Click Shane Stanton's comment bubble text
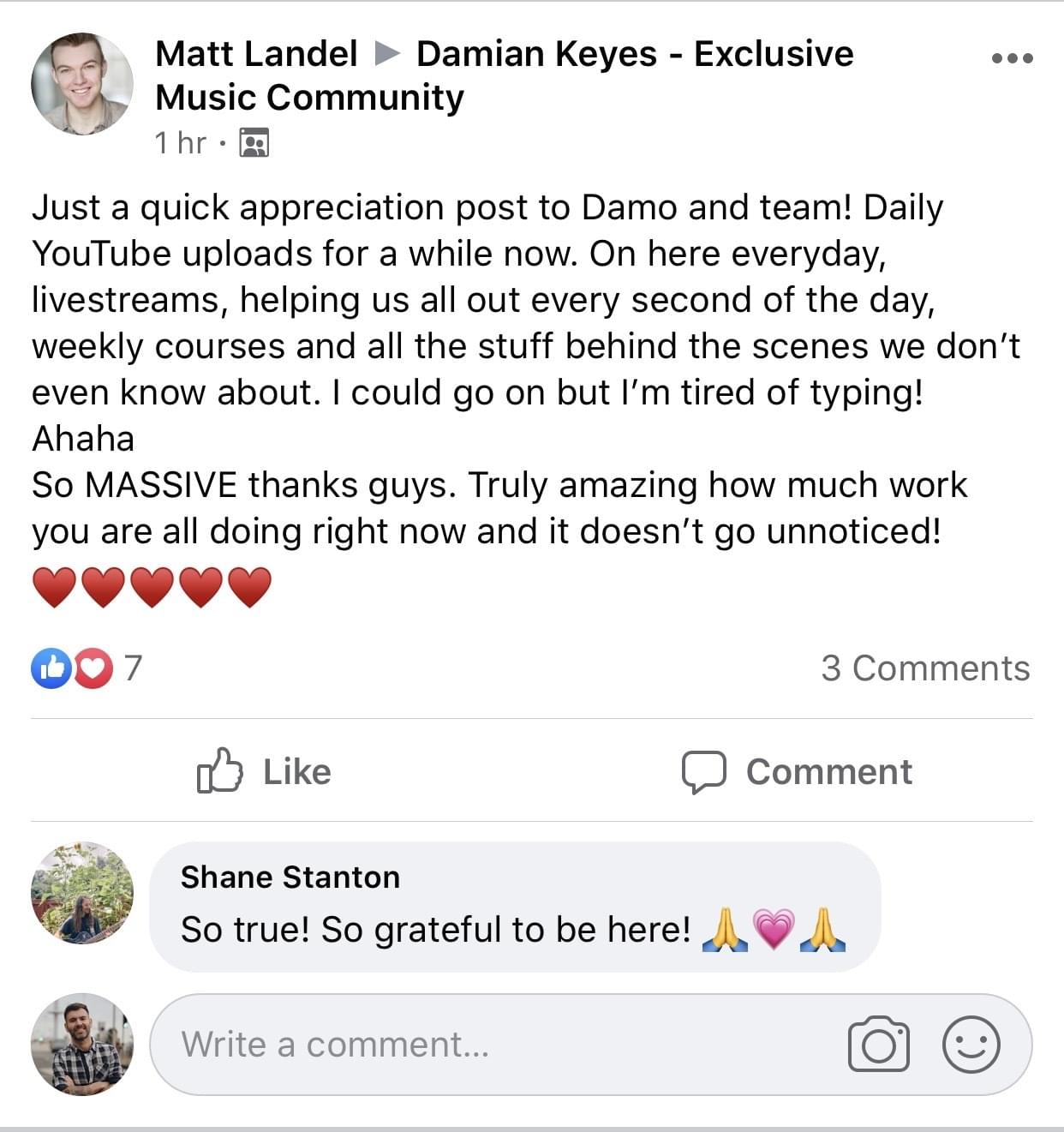This screenshot has width=1064, height=1132. [435, 930]
